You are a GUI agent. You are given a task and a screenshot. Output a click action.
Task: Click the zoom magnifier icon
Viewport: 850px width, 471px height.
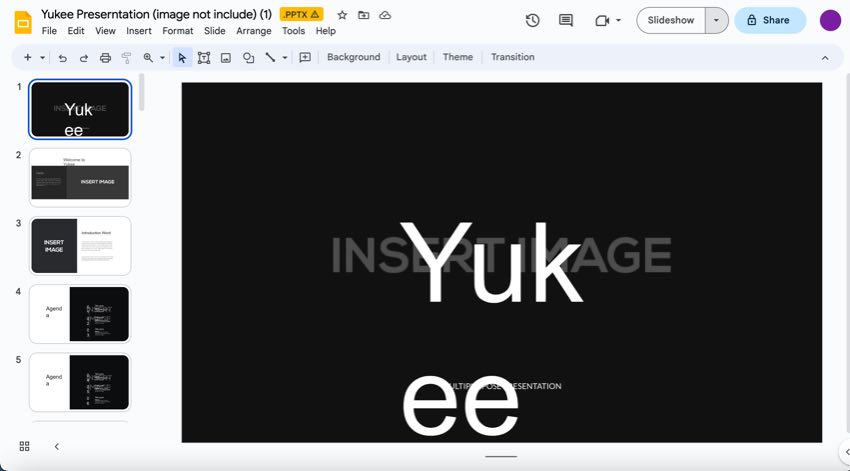(148, 57)
